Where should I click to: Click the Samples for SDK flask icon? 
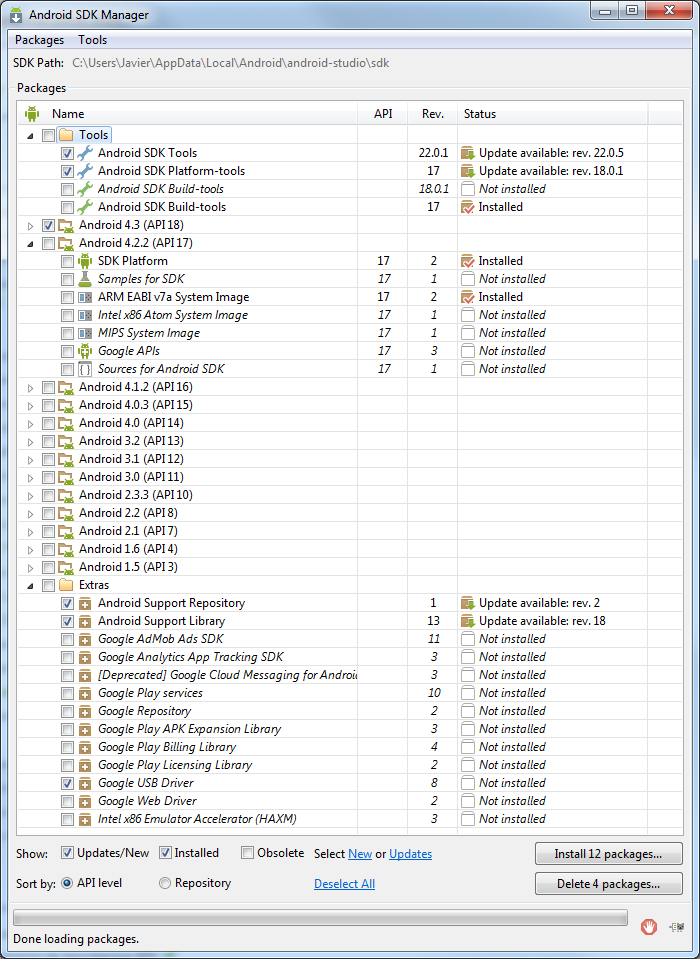click(85, 279)
